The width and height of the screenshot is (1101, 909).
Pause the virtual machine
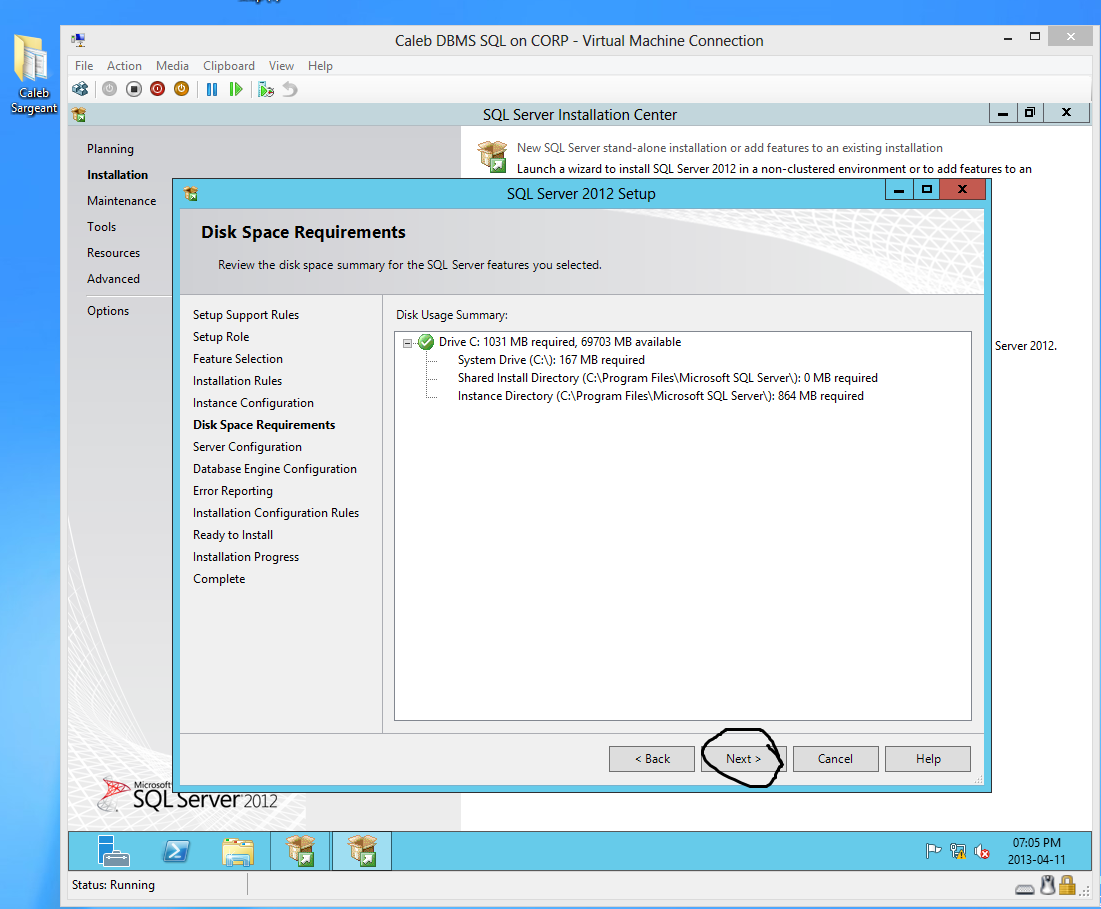pos(211,89)
